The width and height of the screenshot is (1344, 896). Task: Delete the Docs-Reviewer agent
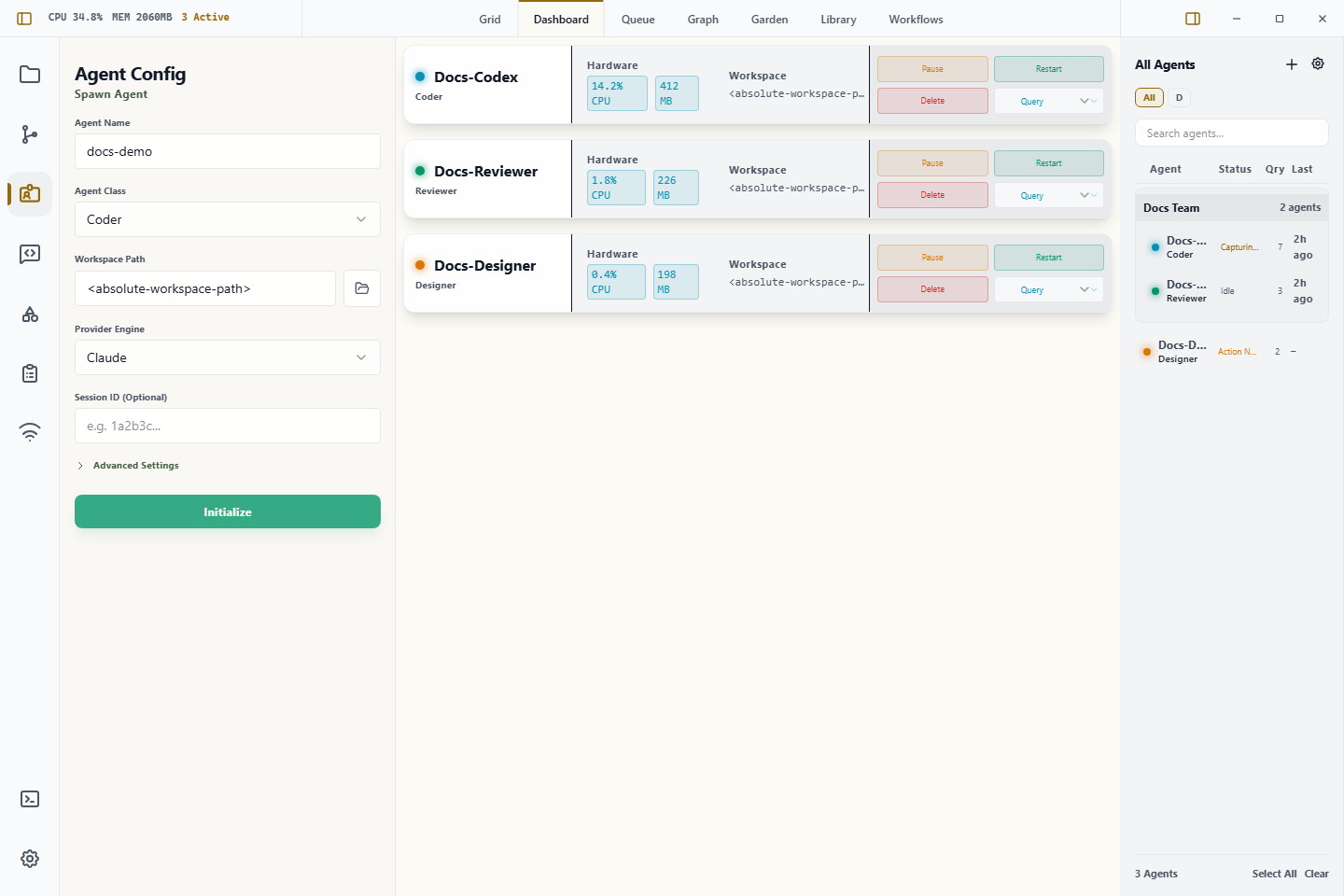[x=932, y=195]
